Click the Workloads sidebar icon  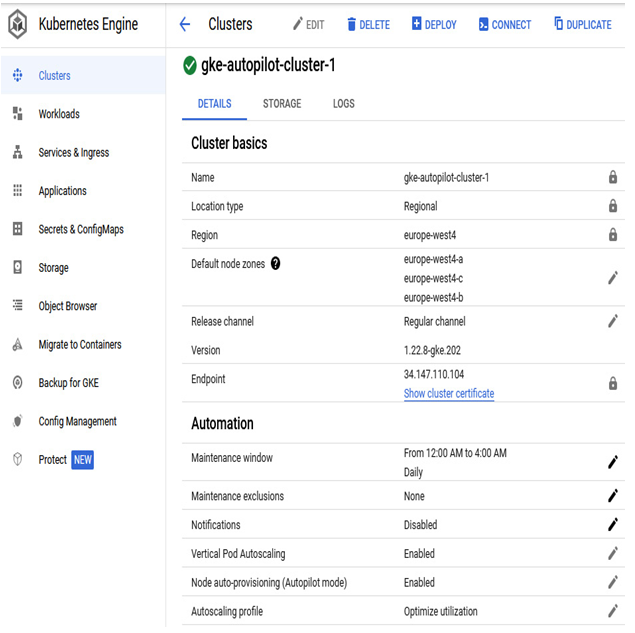[17, 114]
